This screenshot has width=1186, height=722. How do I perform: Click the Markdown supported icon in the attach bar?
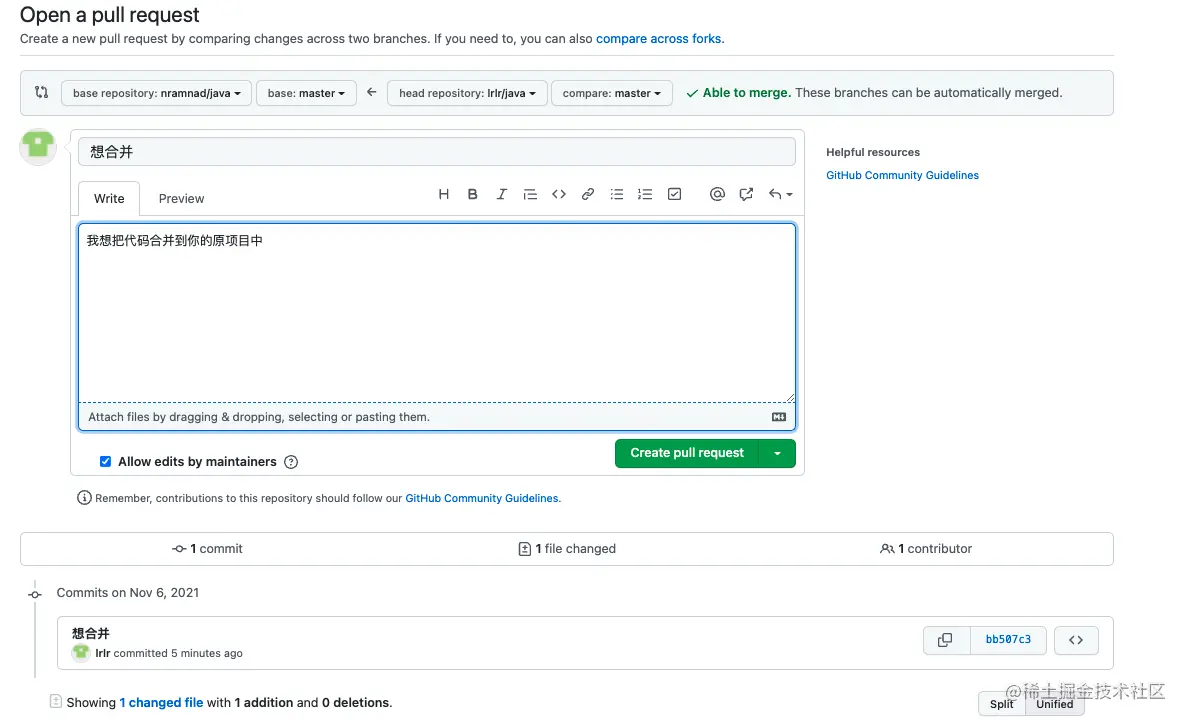tap(779, 417)
